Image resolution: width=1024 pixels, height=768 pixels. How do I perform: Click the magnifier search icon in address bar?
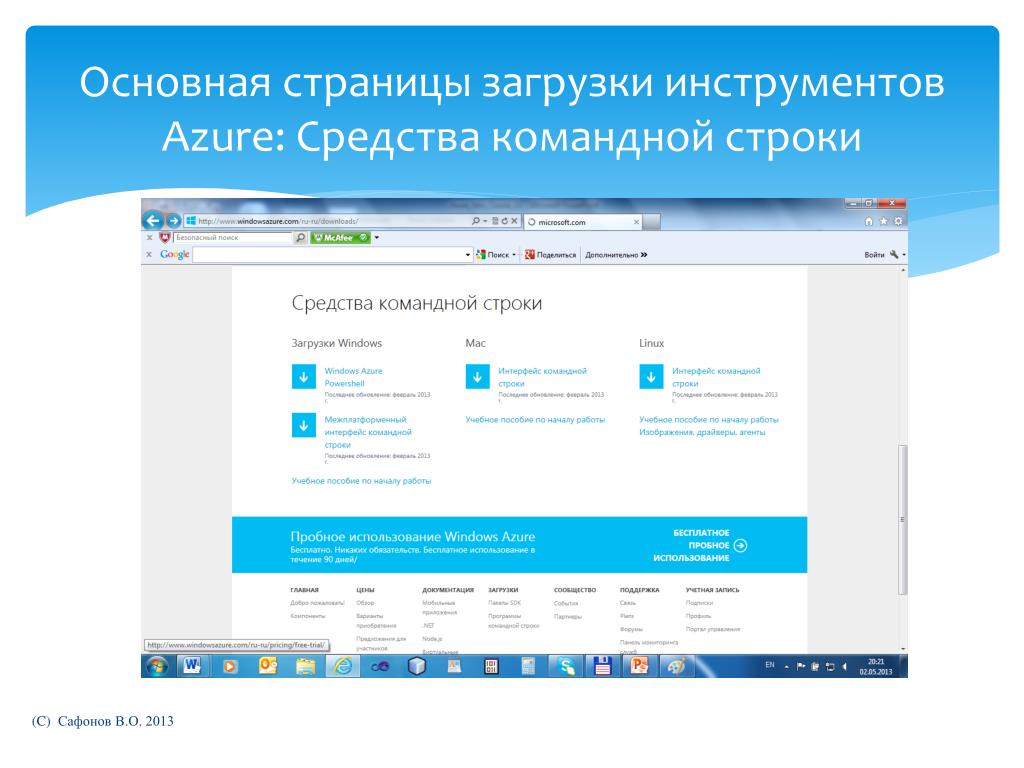point(476,221)
